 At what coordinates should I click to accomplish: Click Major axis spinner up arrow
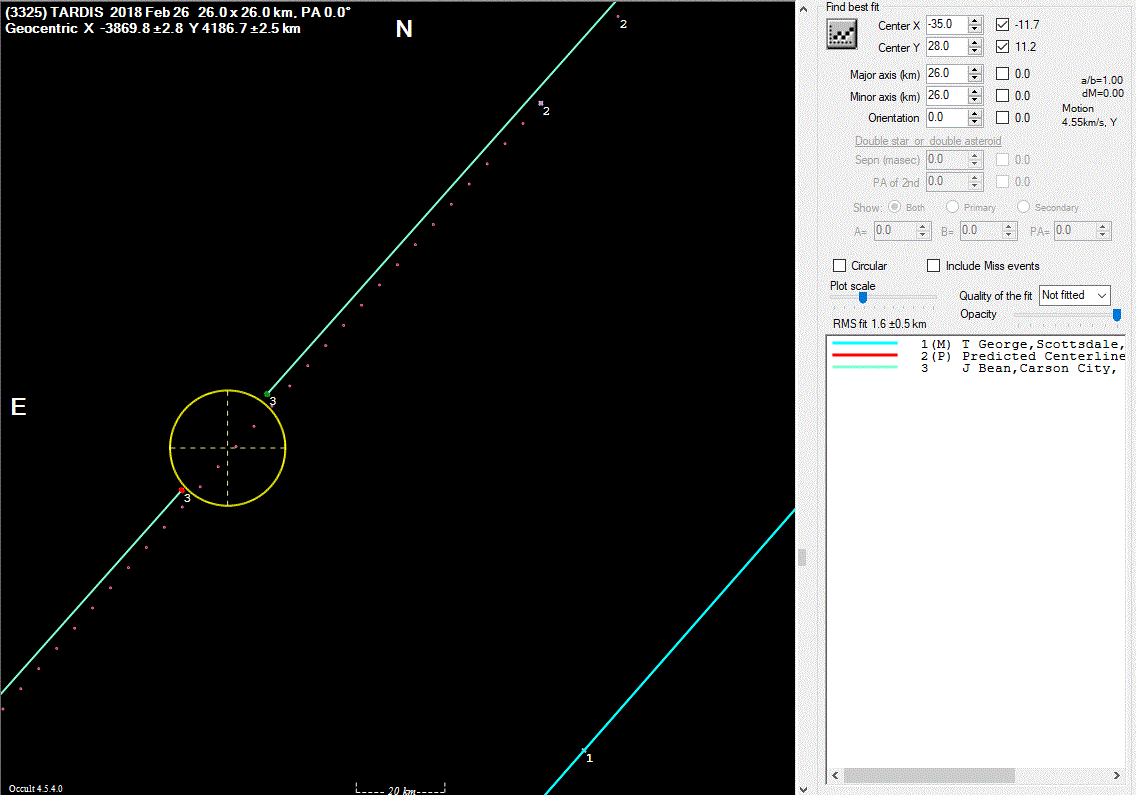click(975, 69)
